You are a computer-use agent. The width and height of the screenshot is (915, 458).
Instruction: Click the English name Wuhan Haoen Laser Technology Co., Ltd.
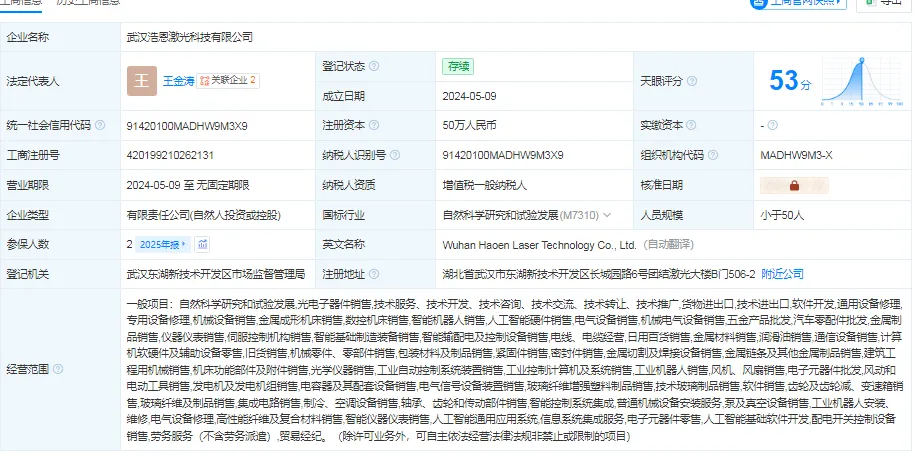coord(539,245)
